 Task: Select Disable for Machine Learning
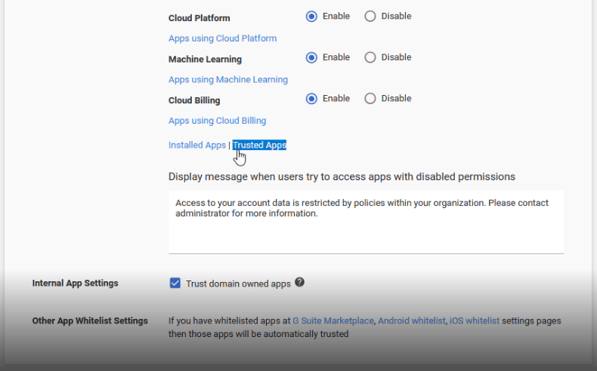pos(370,58)
